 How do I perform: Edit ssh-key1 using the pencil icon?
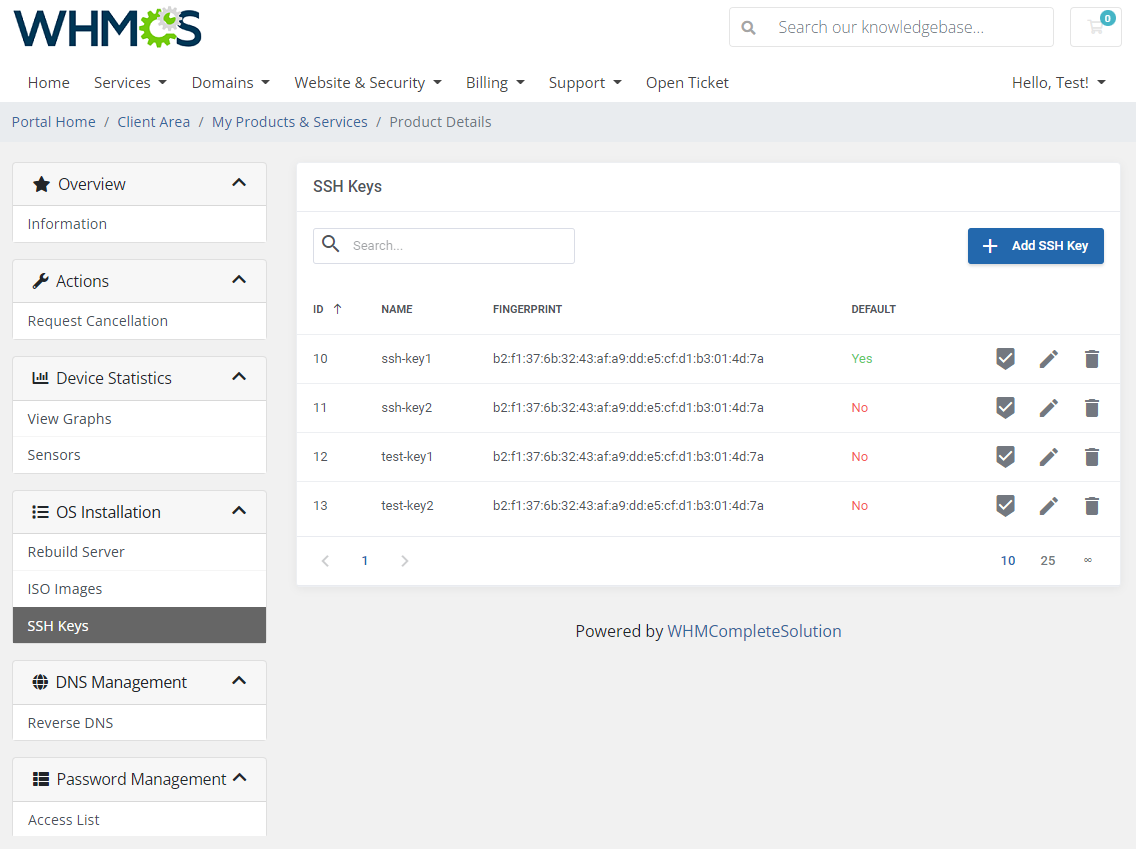click(x=1048, y=358)
